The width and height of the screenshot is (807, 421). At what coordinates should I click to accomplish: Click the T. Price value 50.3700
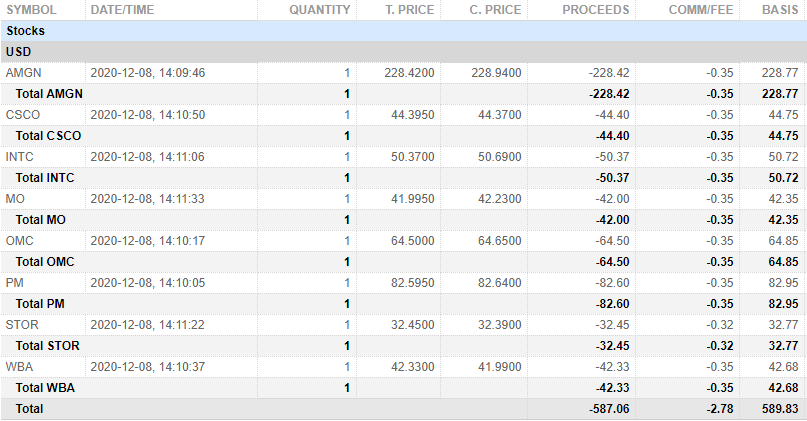click(x=412, y=157)
